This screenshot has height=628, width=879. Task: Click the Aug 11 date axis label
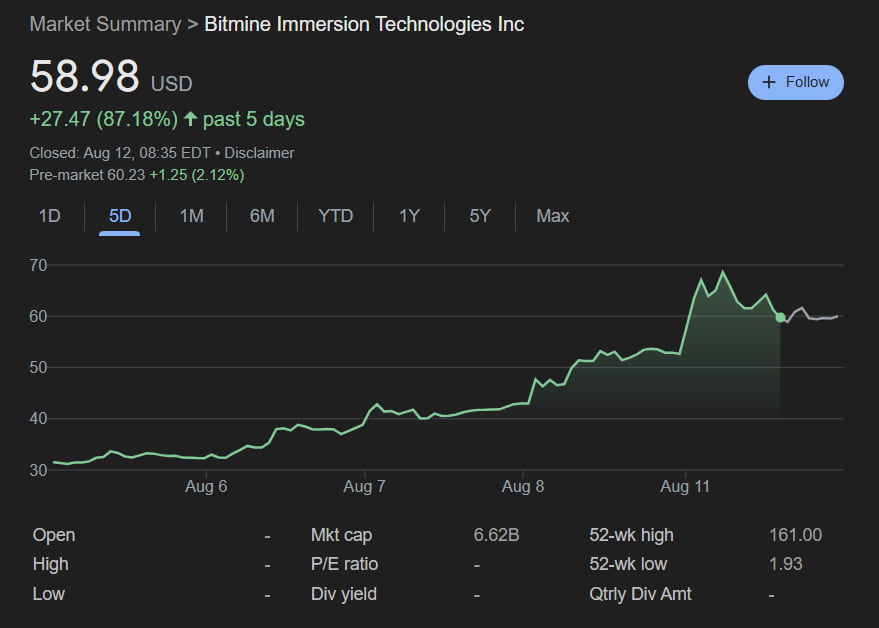tap(685, 486)
